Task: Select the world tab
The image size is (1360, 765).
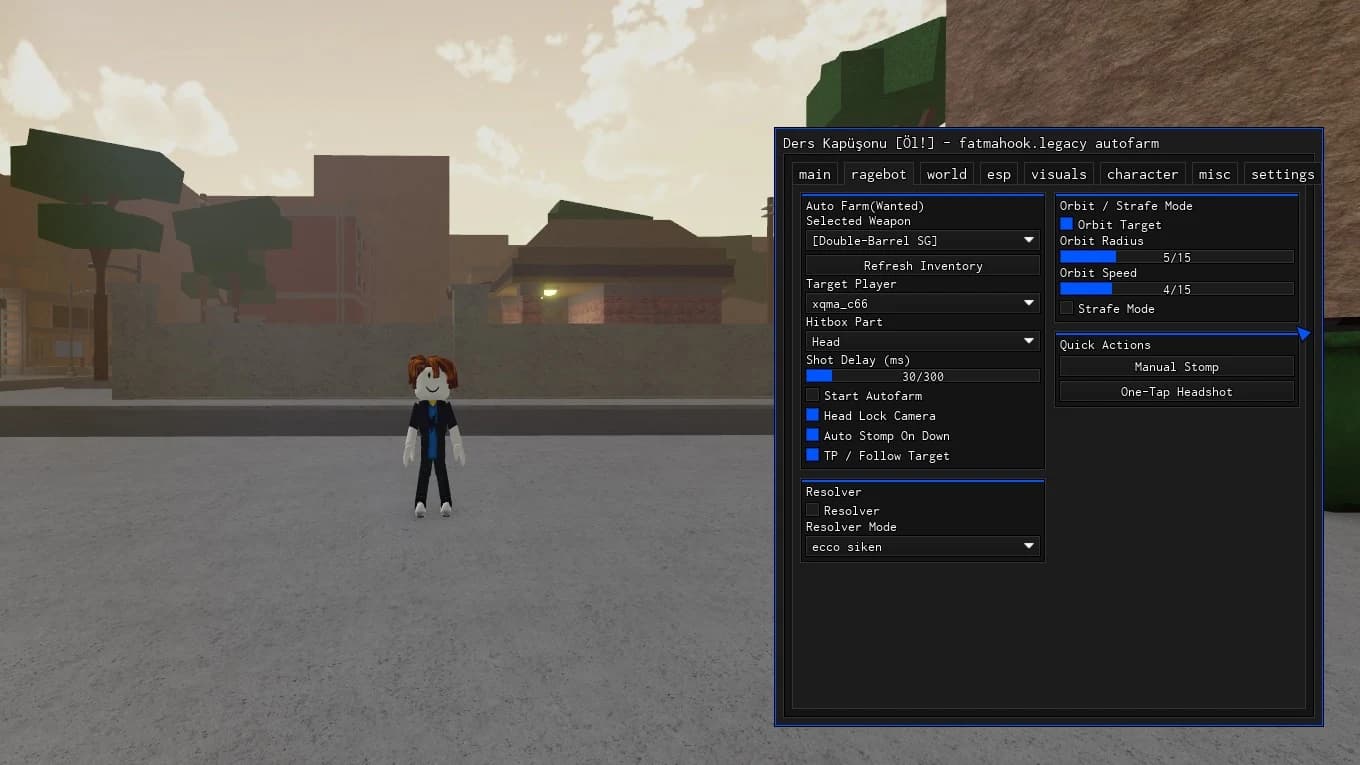Action: [946, 174]
